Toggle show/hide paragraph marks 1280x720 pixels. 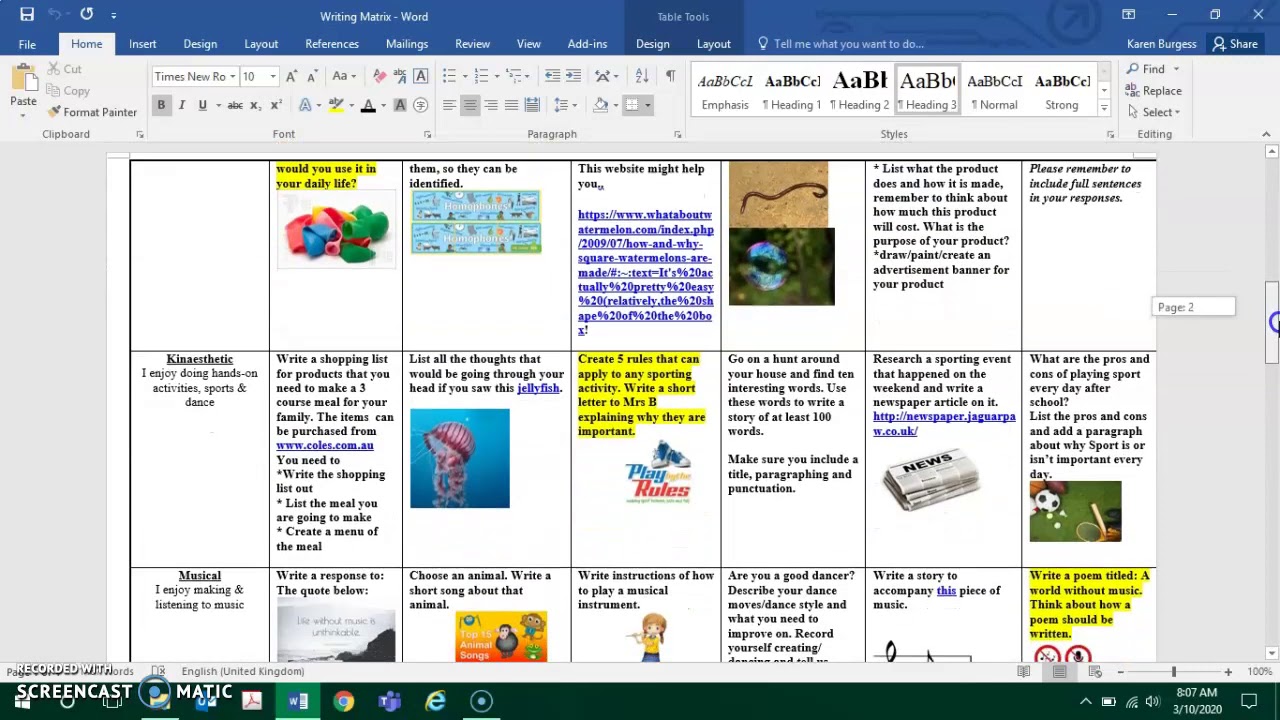670,76
